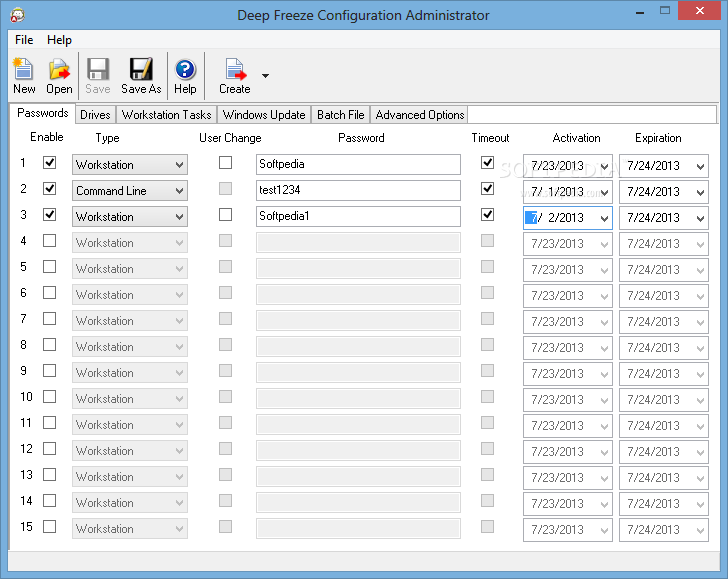Check User Change checkbox for row 3
This screenshot has width=728, height=579.
(x=226, y=215)
